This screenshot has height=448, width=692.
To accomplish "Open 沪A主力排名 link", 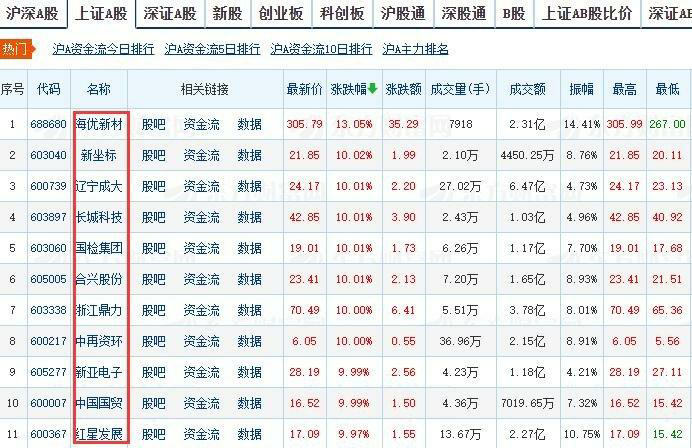I will pyautogui.click(x=415, y=49).
